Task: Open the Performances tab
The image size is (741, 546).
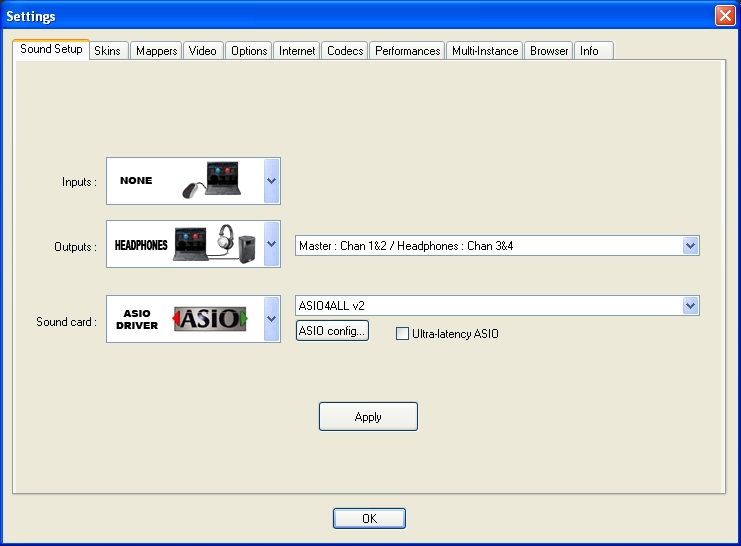Action: pos(407,51)
